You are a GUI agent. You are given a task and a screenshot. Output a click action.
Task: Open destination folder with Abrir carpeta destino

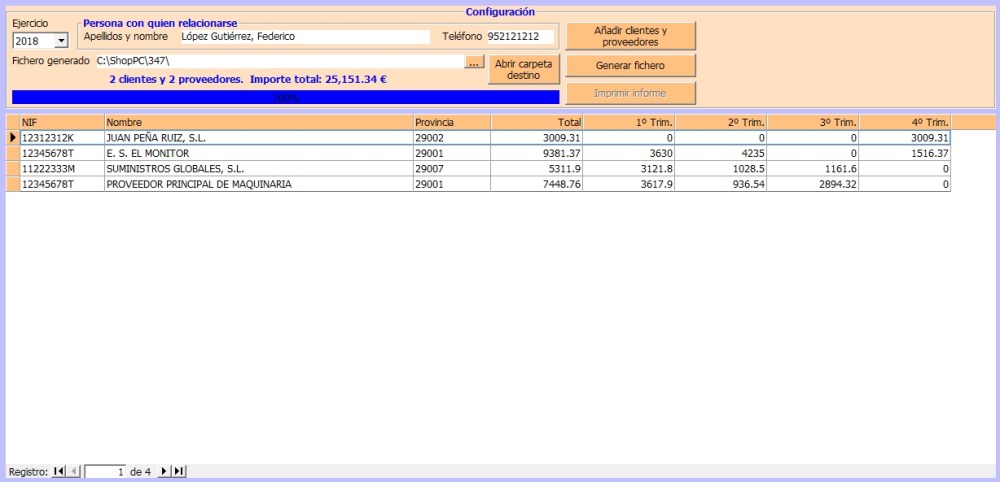[524, 69]
